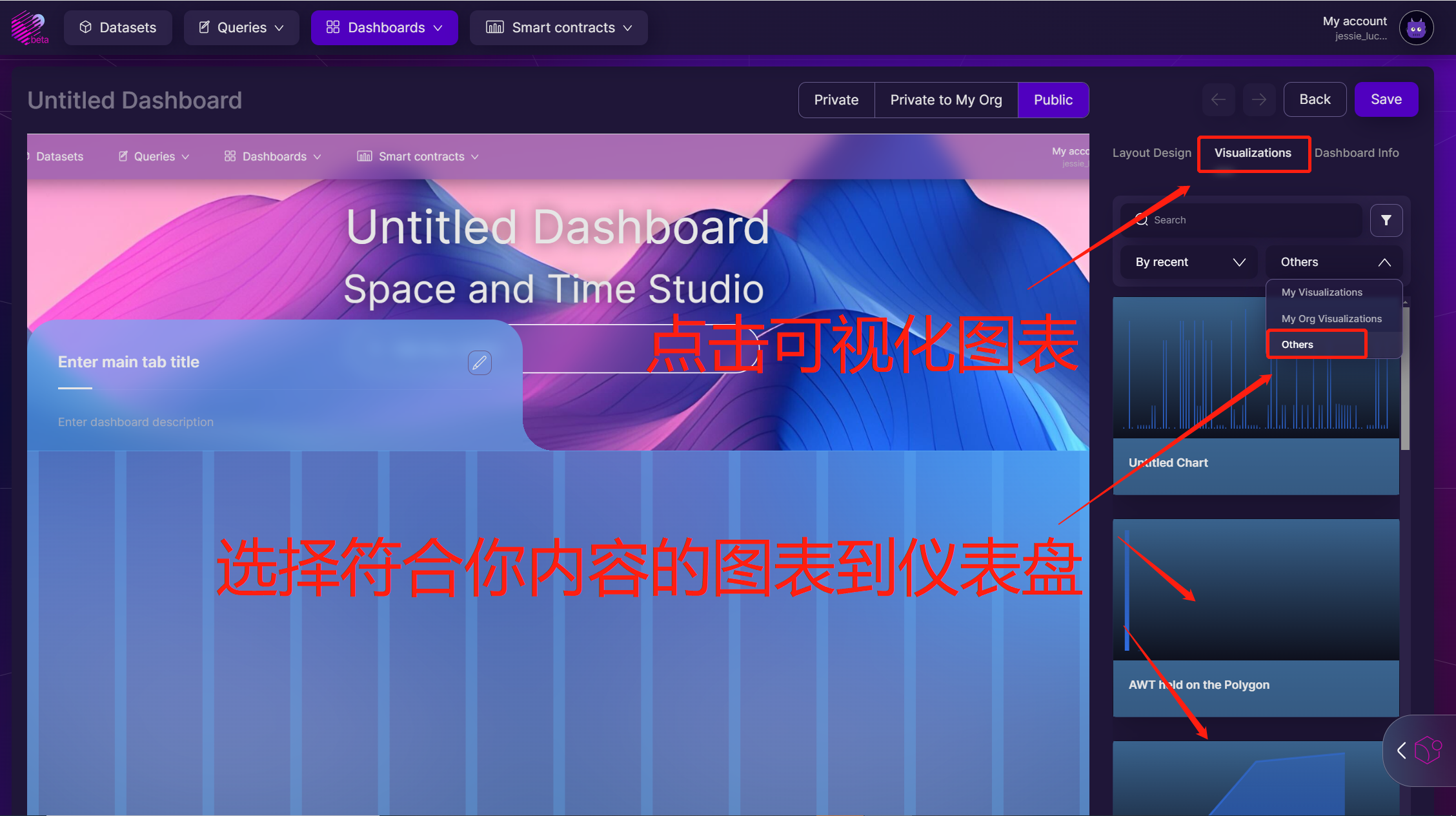Click the preview banner's Queries item
This screenshot has height=816, width=1456.
[x=154, y=156]
